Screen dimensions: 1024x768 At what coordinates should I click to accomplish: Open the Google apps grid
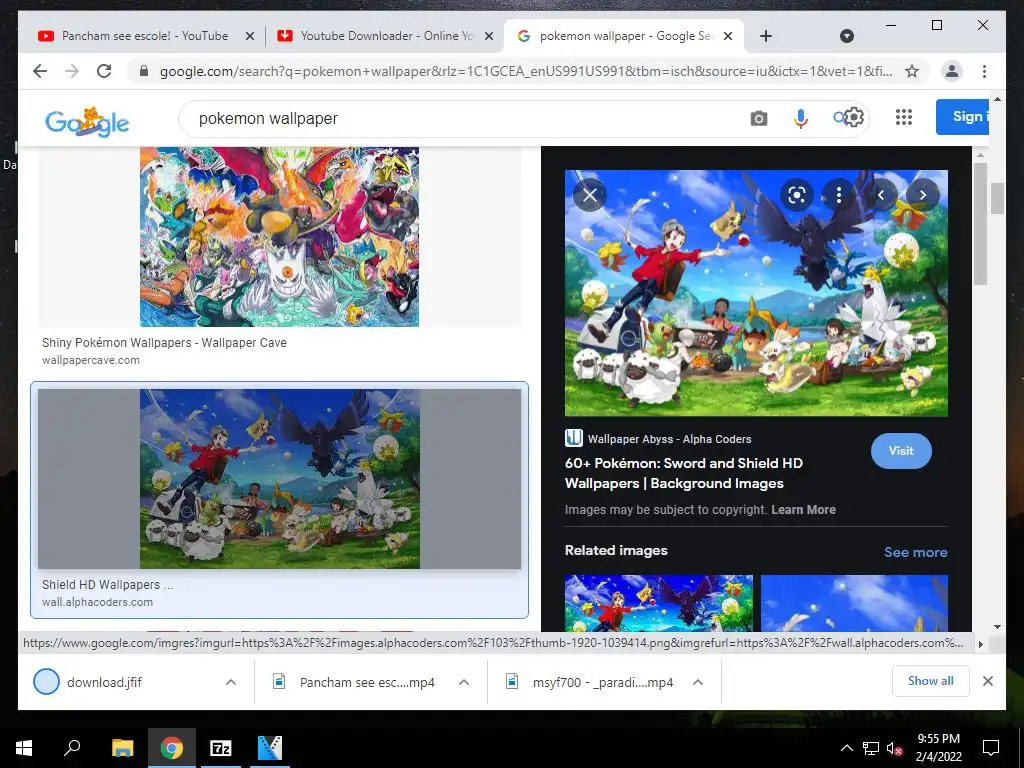(904, 117)
